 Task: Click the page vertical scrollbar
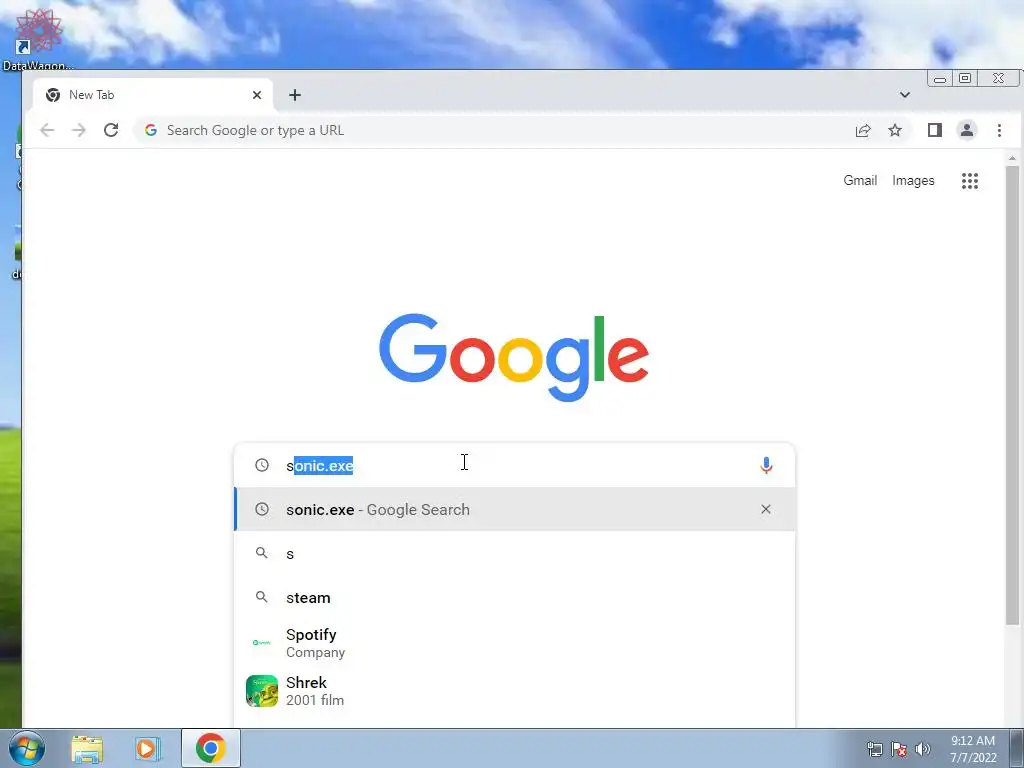click(1012, 395)
